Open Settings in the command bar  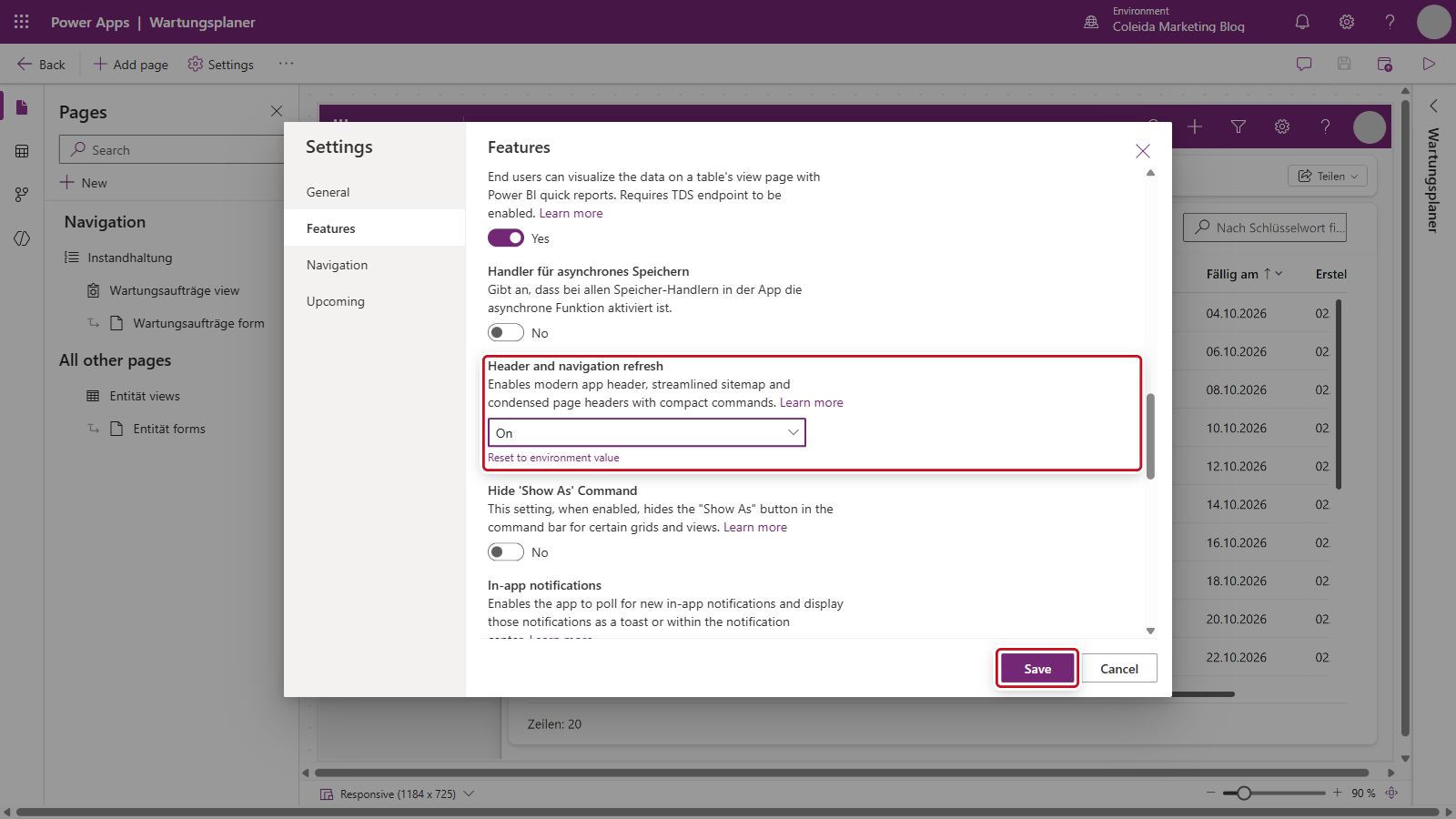(x=221, y=65)
